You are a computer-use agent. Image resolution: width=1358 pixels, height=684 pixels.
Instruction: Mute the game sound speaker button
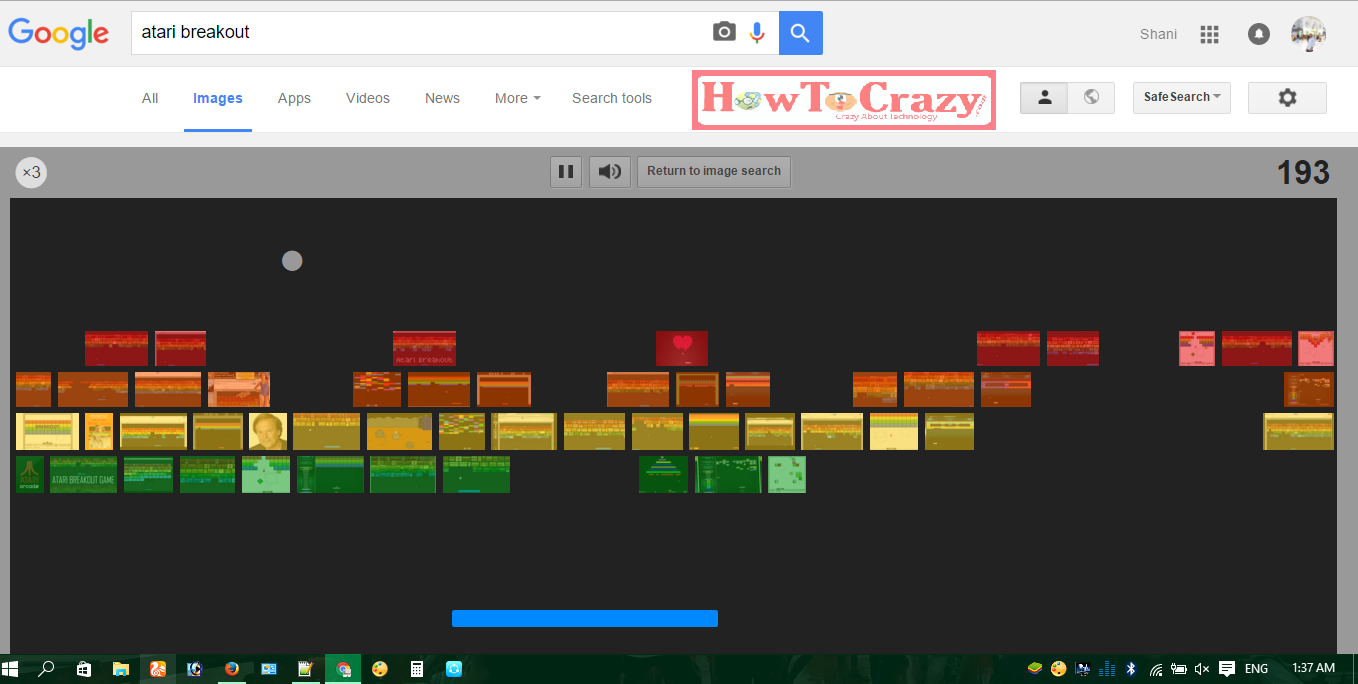click(609, 171)
